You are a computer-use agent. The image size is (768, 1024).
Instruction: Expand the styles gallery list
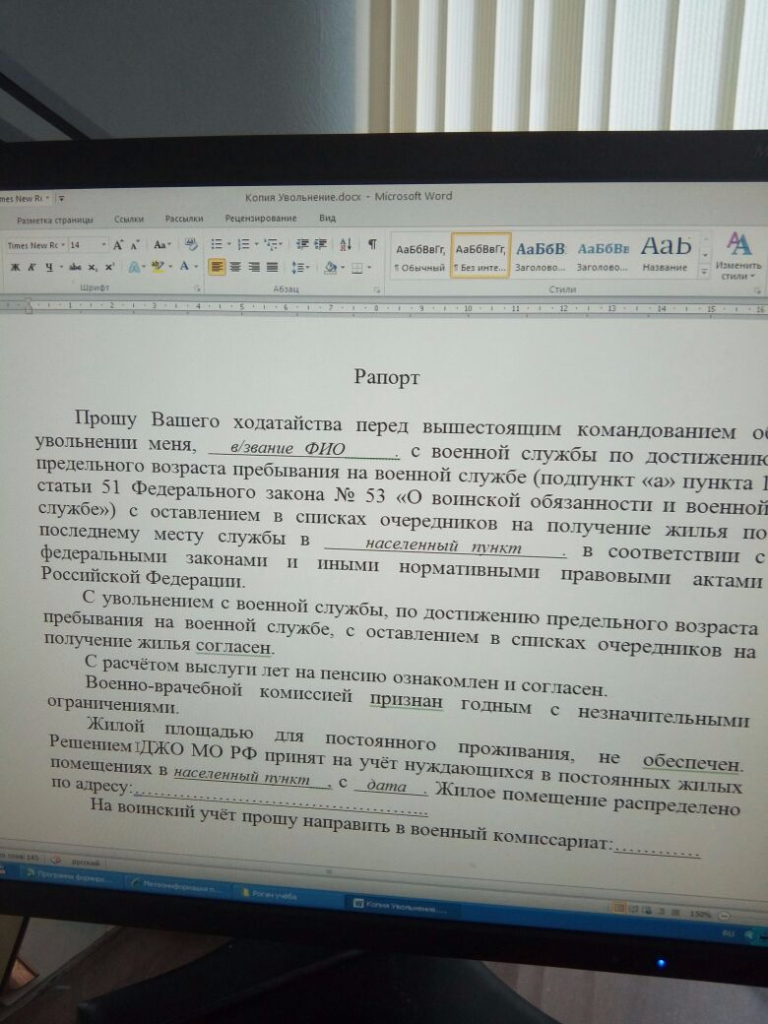pos(705,271)
